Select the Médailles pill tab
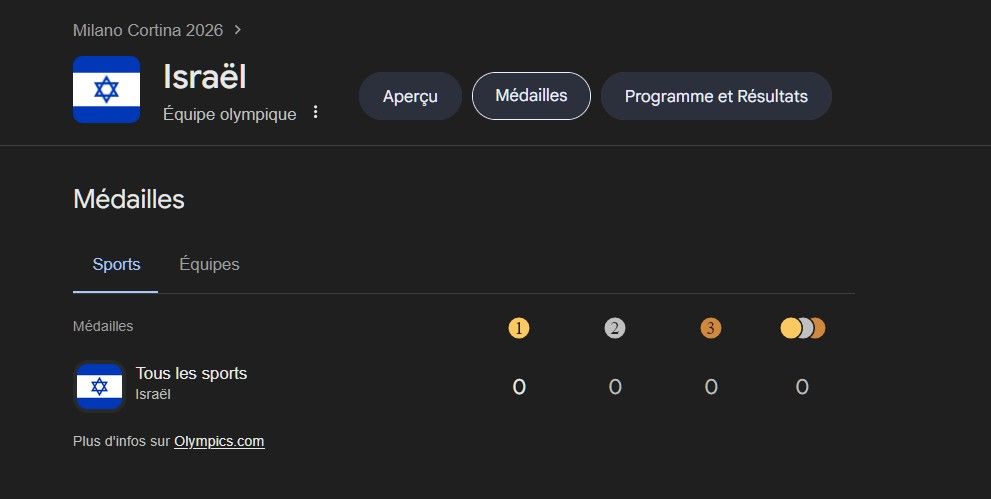The height and width of the screenshot is (499, 991). (531, 96)
